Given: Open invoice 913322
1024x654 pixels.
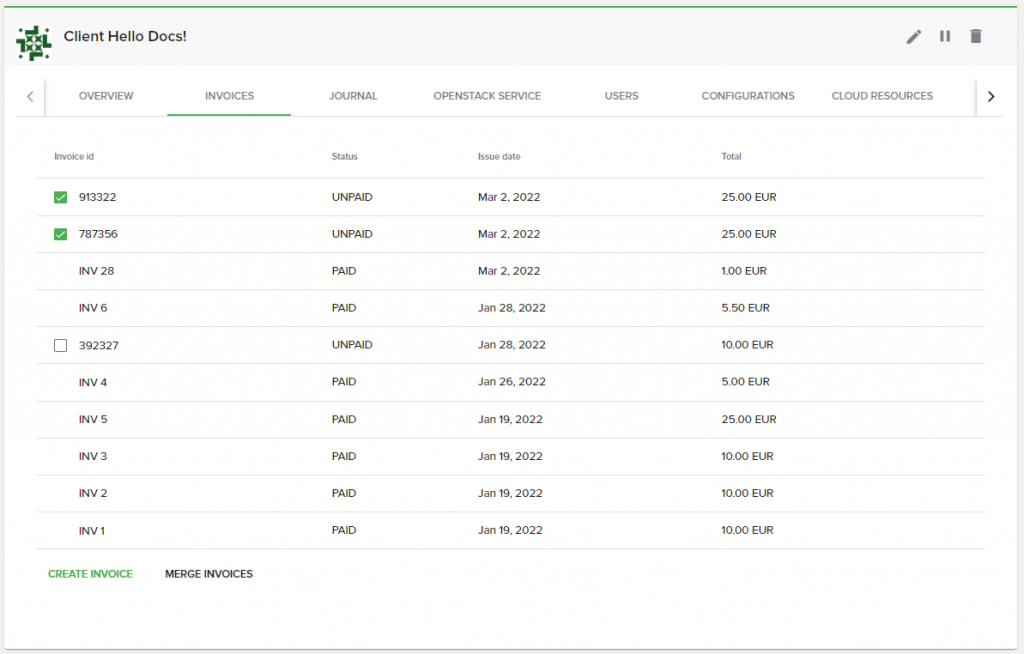Looking at the screenshot, I should pos(97,197).
